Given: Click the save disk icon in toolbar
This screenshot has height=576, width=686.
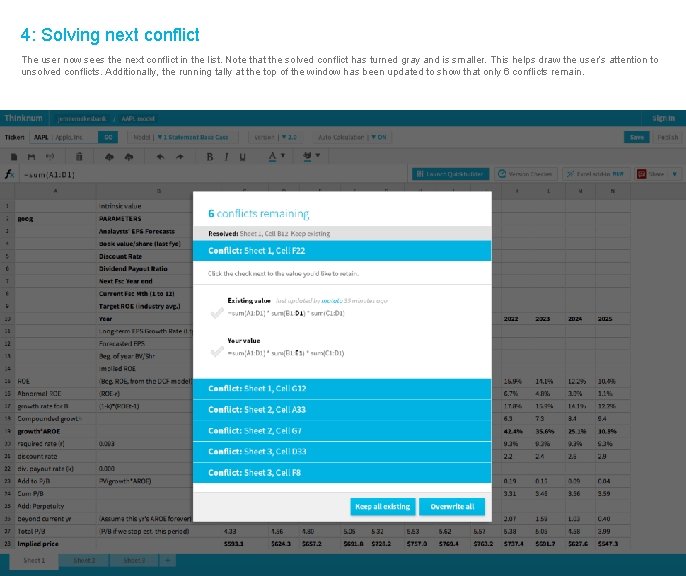Looking at the screenshot, I should (x=31, y=157).
